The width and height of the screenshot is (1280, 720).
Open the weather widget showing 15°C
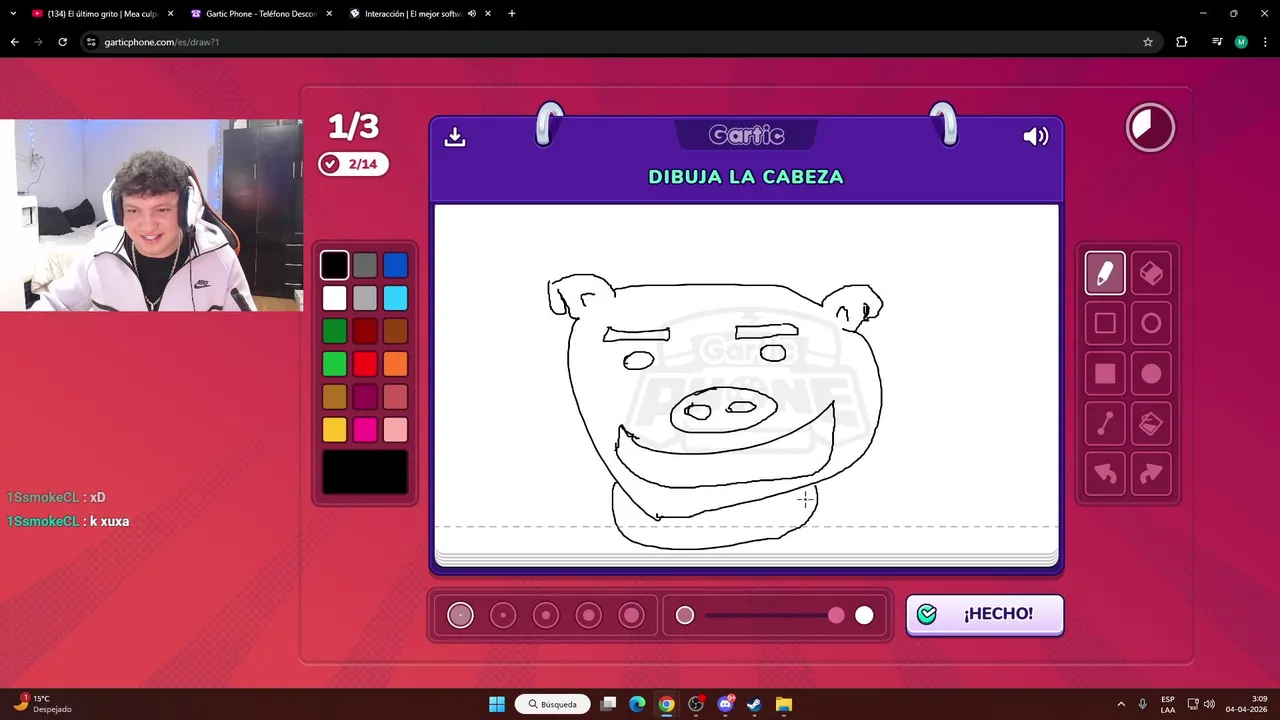[42, 704]
